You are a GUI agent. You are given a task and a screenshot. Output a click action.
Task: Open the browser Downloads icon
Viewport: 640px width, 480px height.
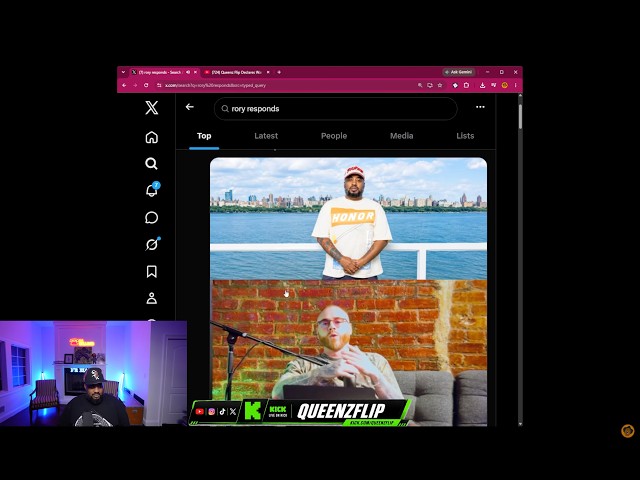pos(482,85)
